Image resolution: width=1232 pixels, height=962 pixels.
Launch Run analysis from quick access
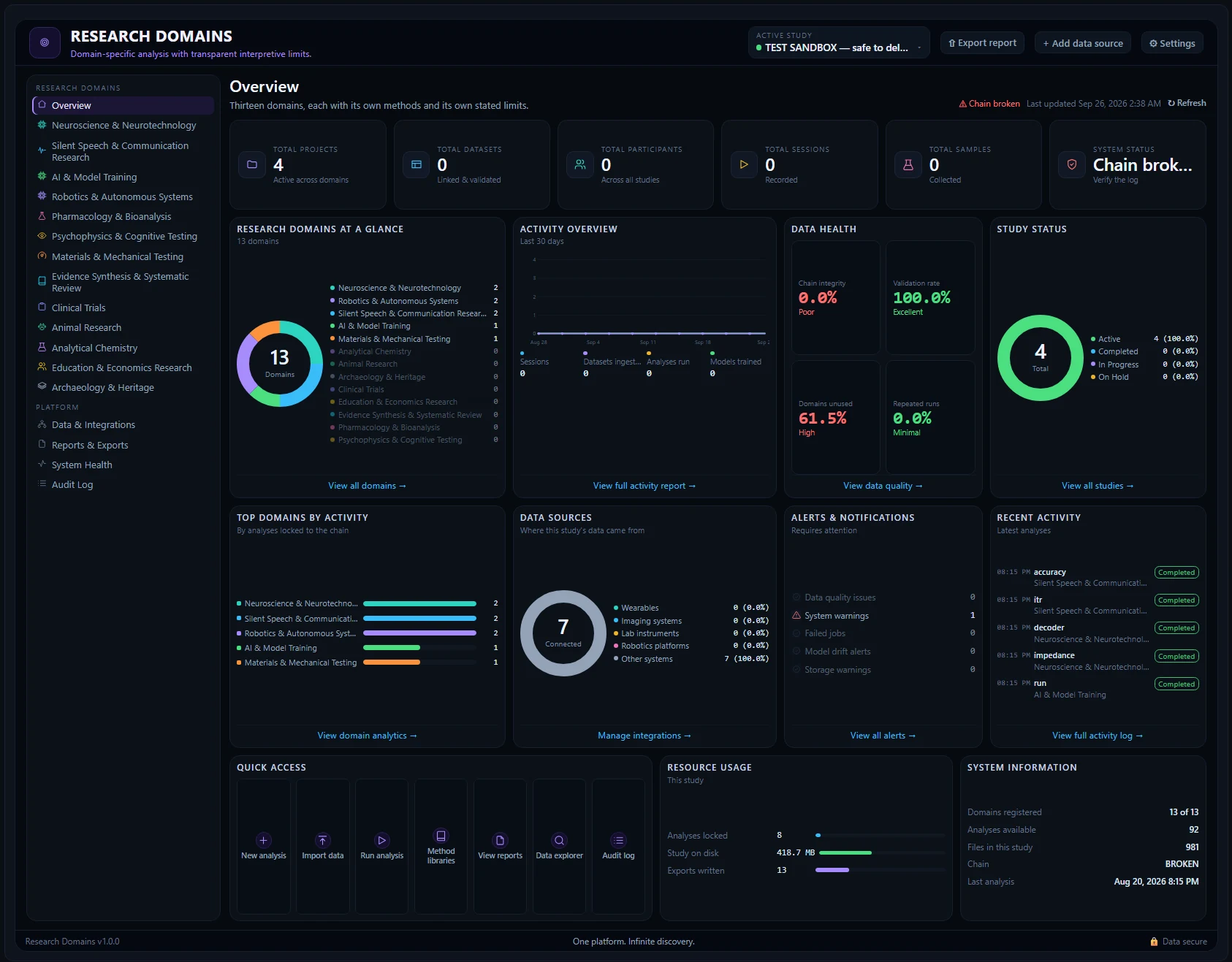pyautogui.click(x=381, y=846)
